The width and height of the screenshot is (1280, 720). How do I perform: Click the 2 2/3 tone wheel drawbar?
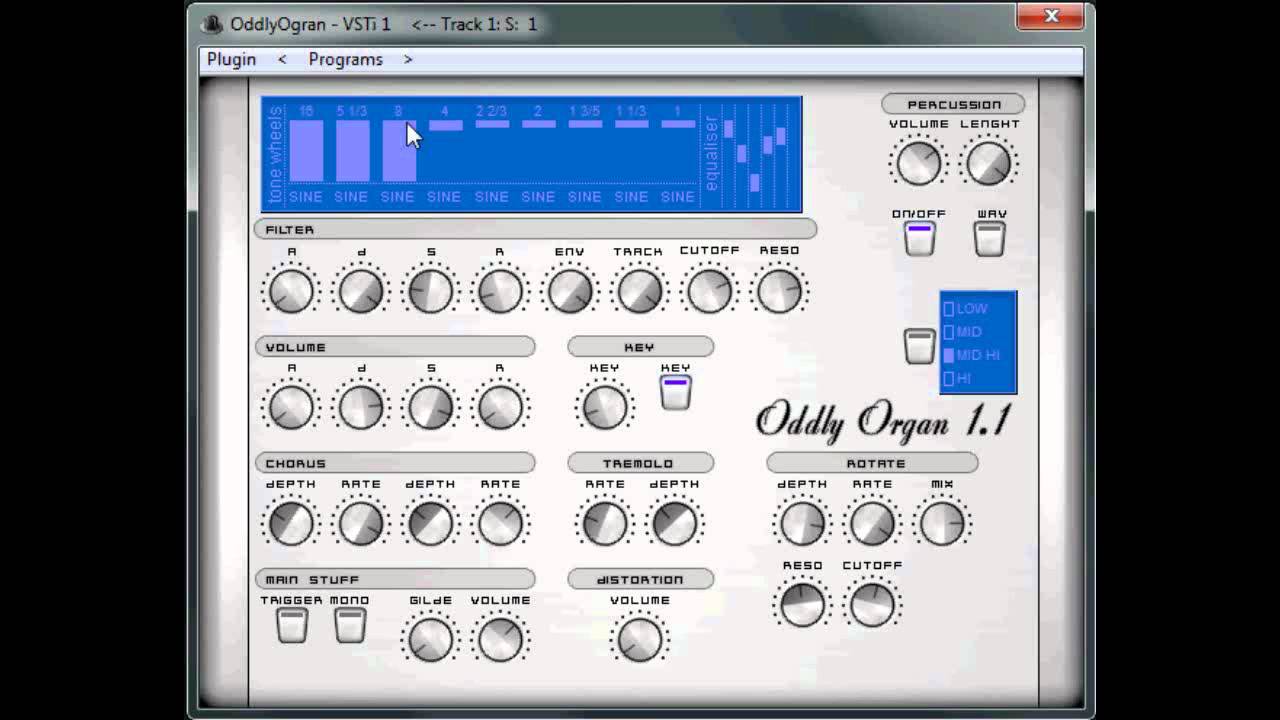click(x=492, y=124)
